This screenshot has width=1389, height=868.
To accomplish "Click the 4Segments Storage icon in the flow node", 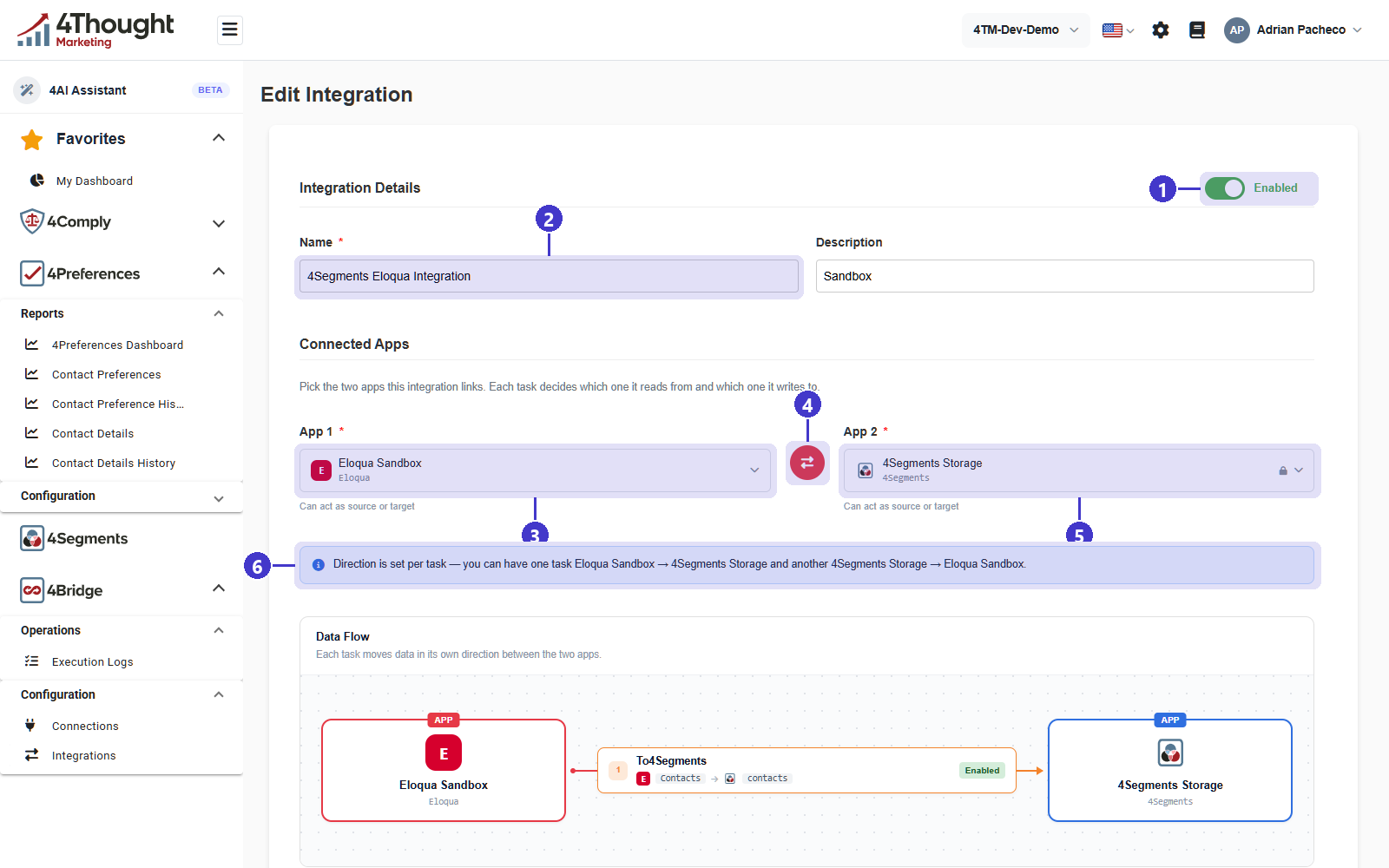I will coord(1170,753).
